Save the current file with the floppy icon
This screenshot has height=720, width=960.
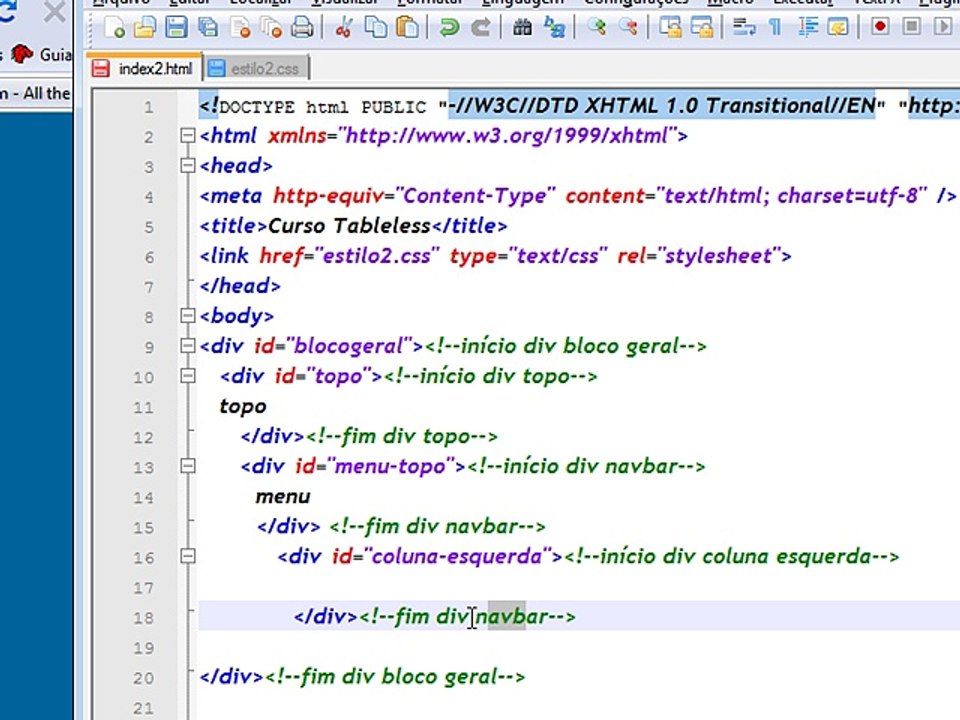[176, 27]
